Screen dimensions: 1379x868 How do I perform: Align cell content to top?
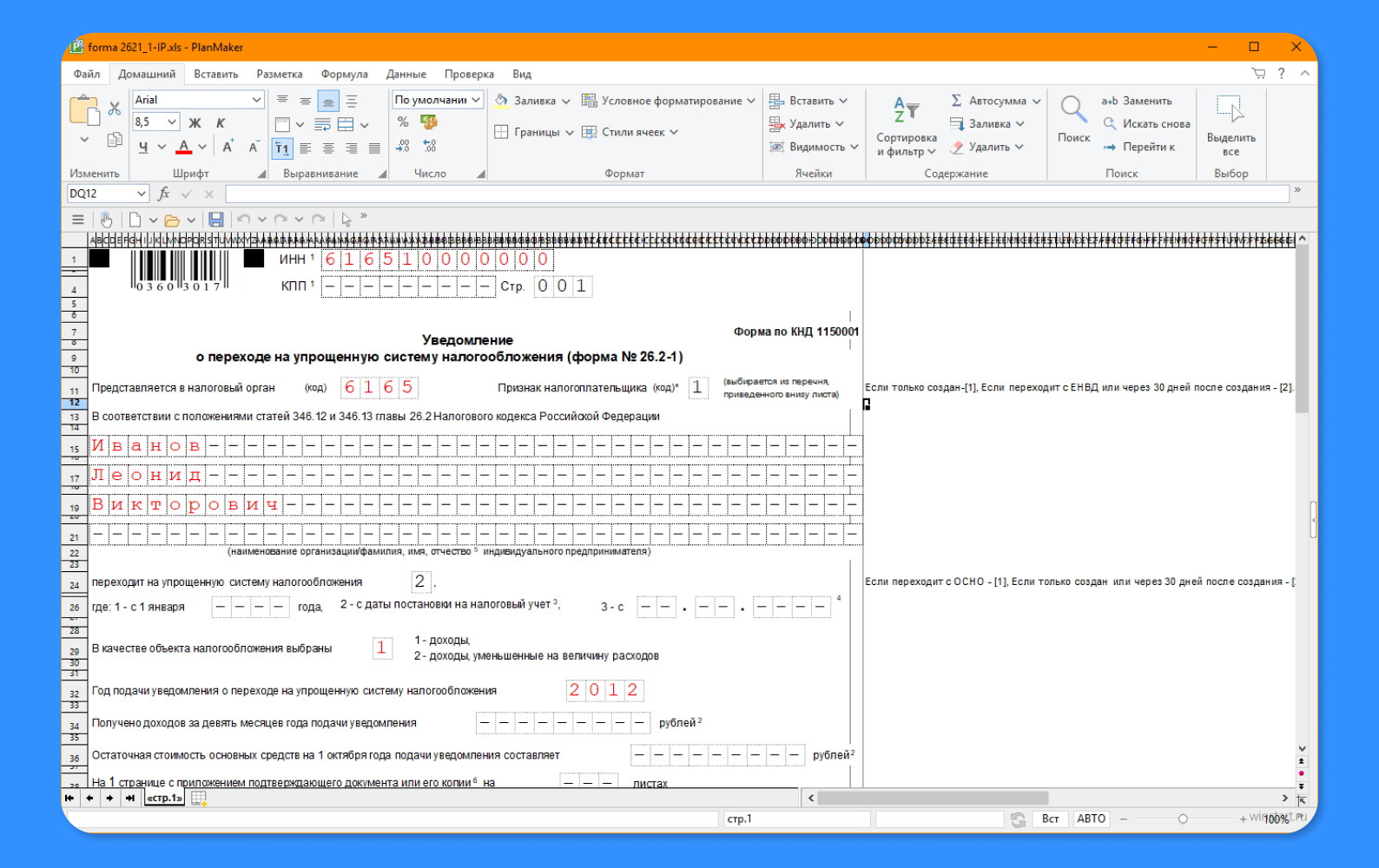[x=282, y=101]
